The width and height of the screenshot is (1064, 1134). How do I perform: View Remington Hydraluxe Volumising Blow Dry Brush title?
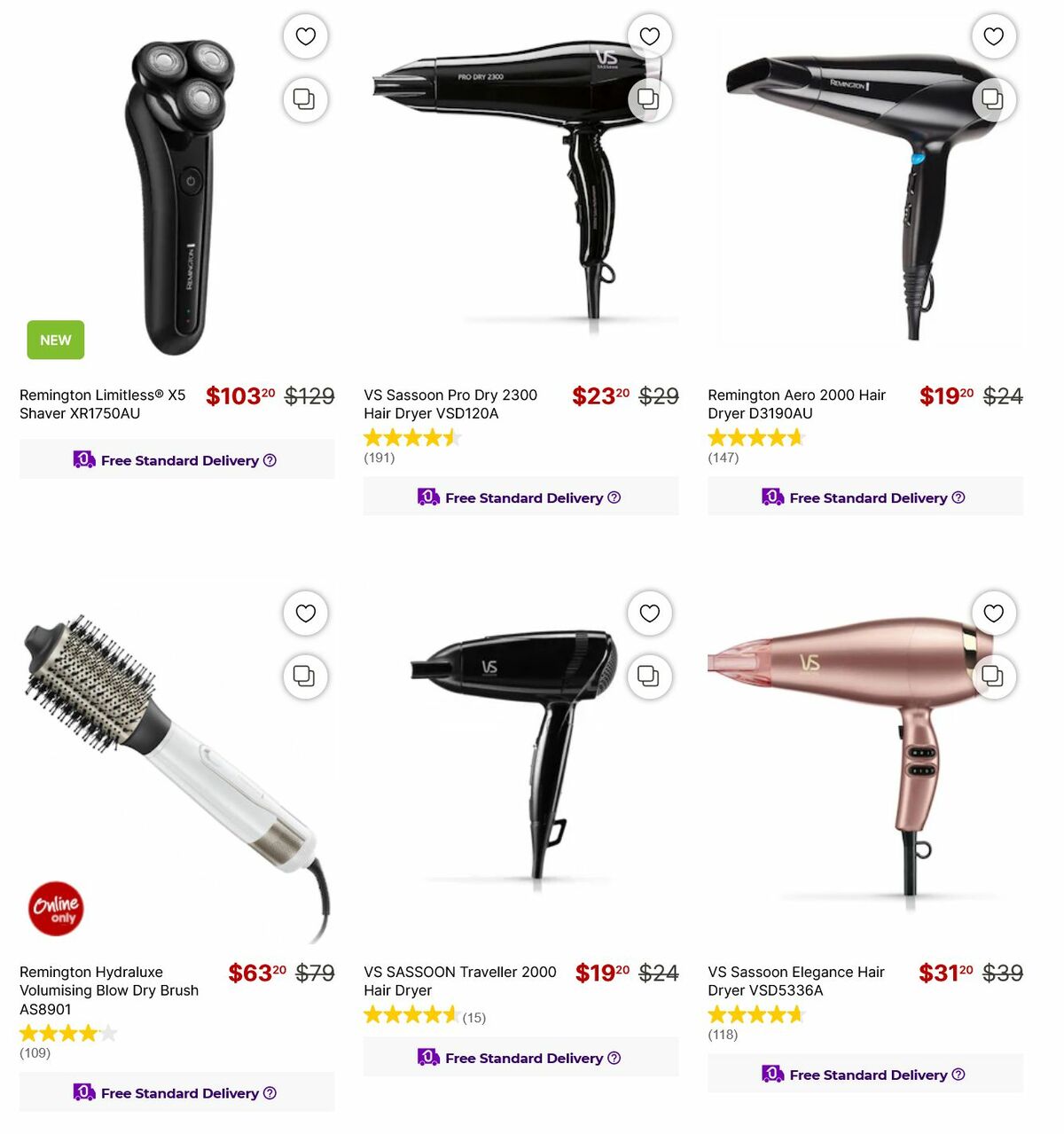coord(109,990)
